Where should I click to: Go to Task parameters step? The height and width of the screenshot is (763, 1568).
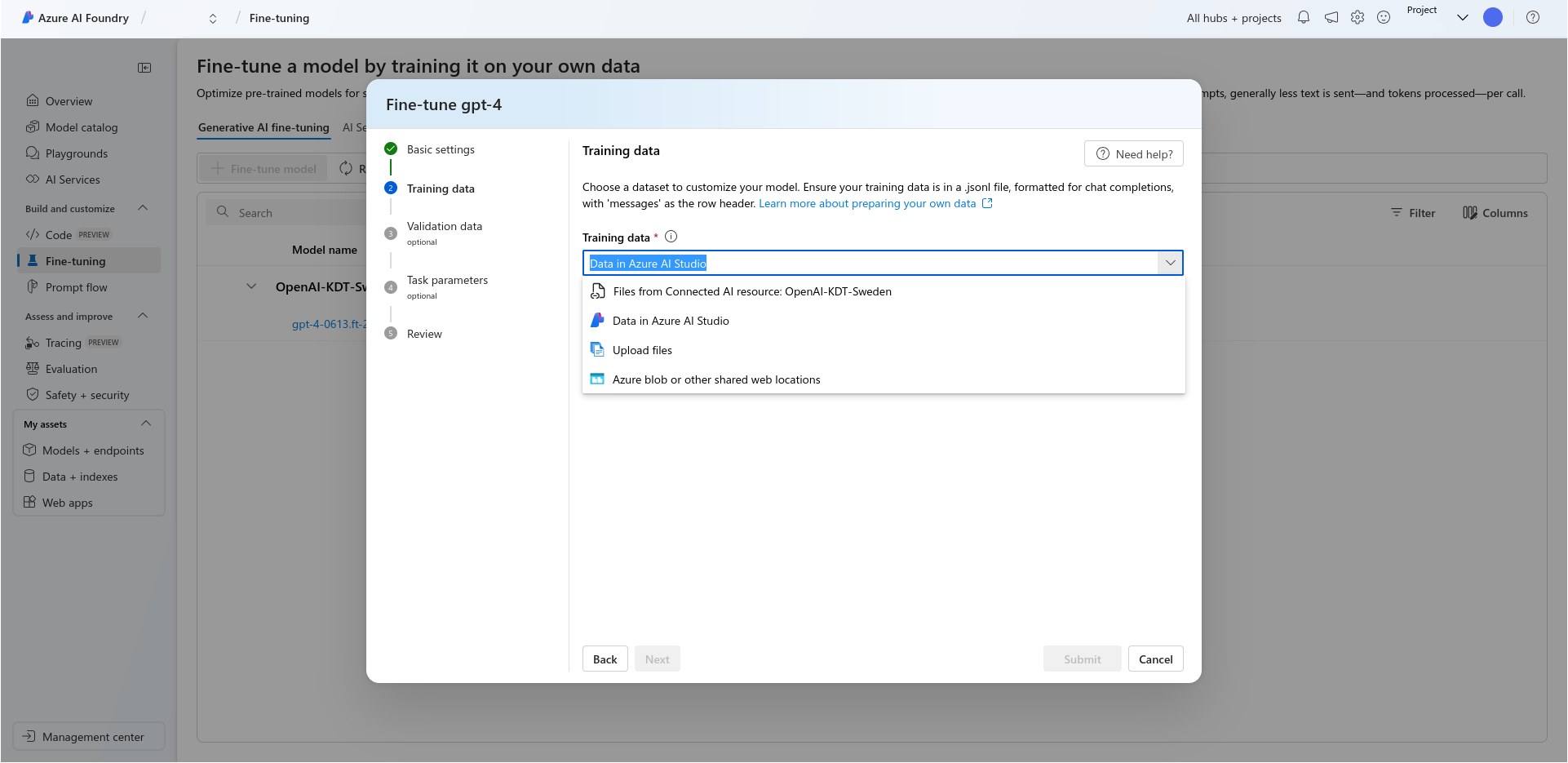[x=447, y=280]
